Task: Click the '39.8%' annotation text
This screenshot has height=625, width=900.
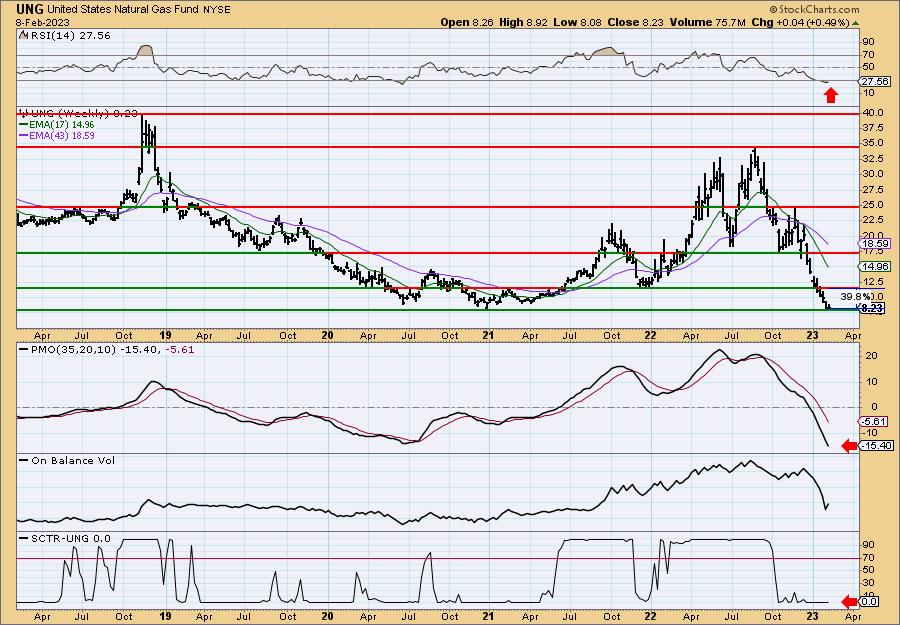Action: click(x=855, y=297)
